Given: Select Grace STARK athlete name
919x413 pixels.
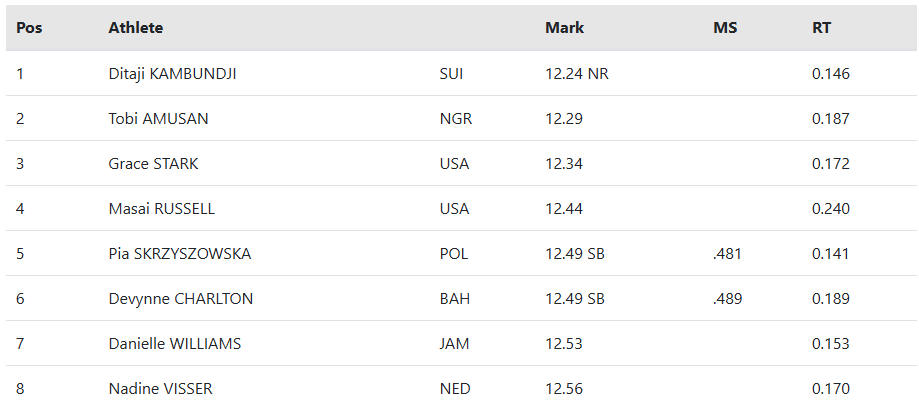Looking at the screenshot, I should [x=154, y=163].
